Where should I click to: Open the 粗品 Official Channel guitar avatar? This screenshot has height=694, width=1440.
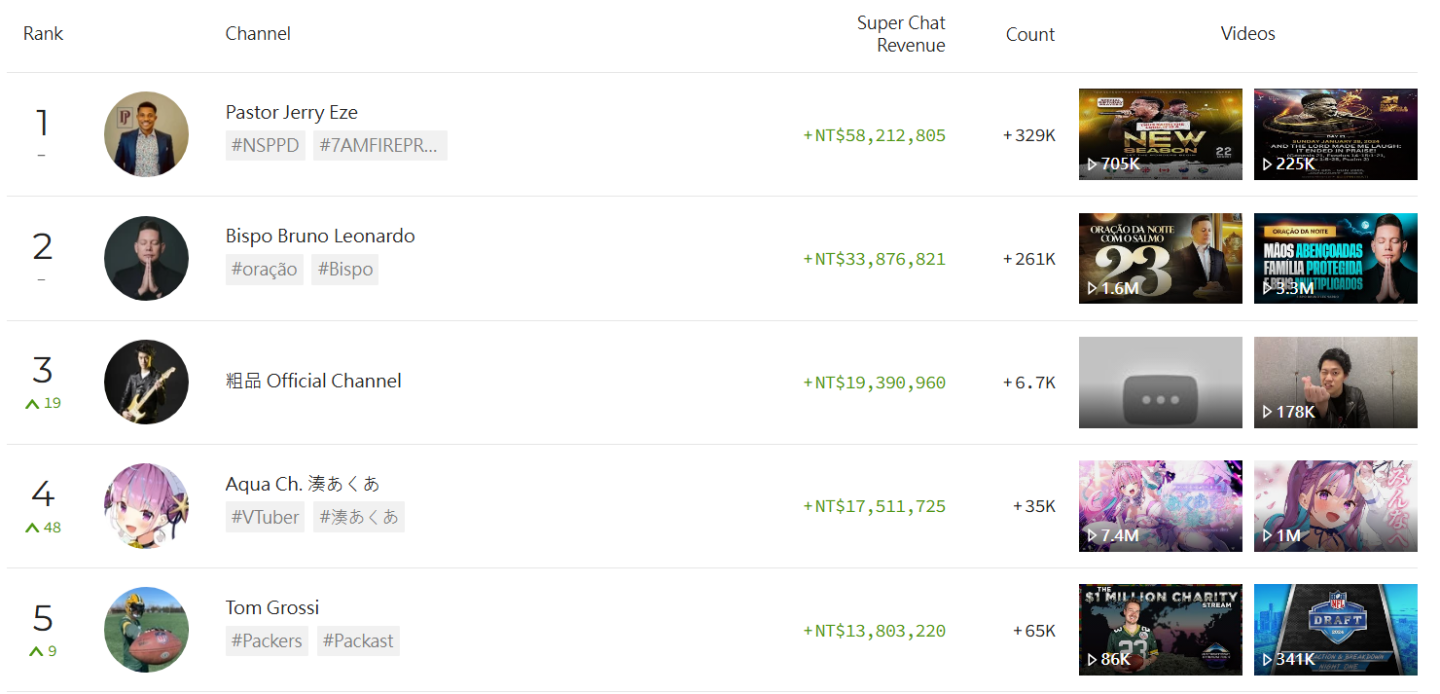click(146, 382)
